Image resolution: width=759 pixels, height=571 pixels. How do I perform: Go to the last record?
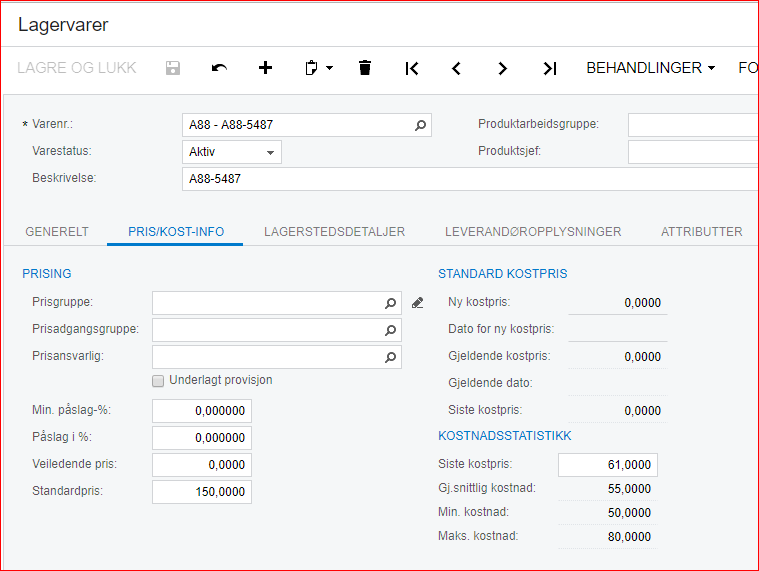point(549,68)
